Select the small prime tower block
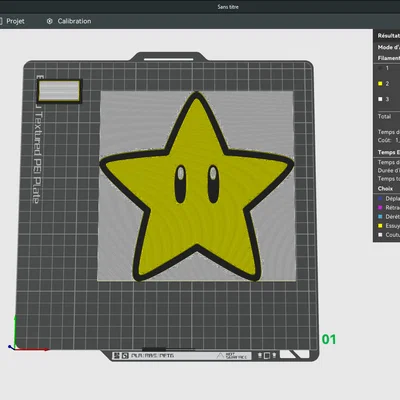This screenshot has height=400, width=400. click(x=59, y=91)
